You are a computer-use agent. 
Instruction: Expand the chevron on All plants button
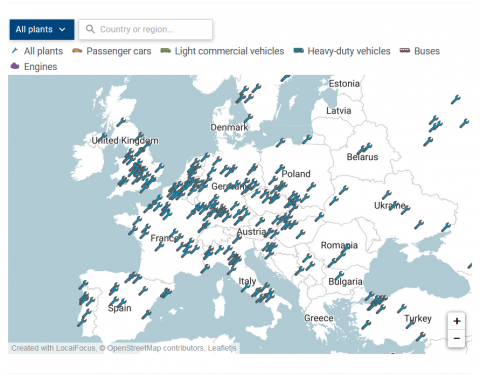pyautogui.click(x=62, y=29)
